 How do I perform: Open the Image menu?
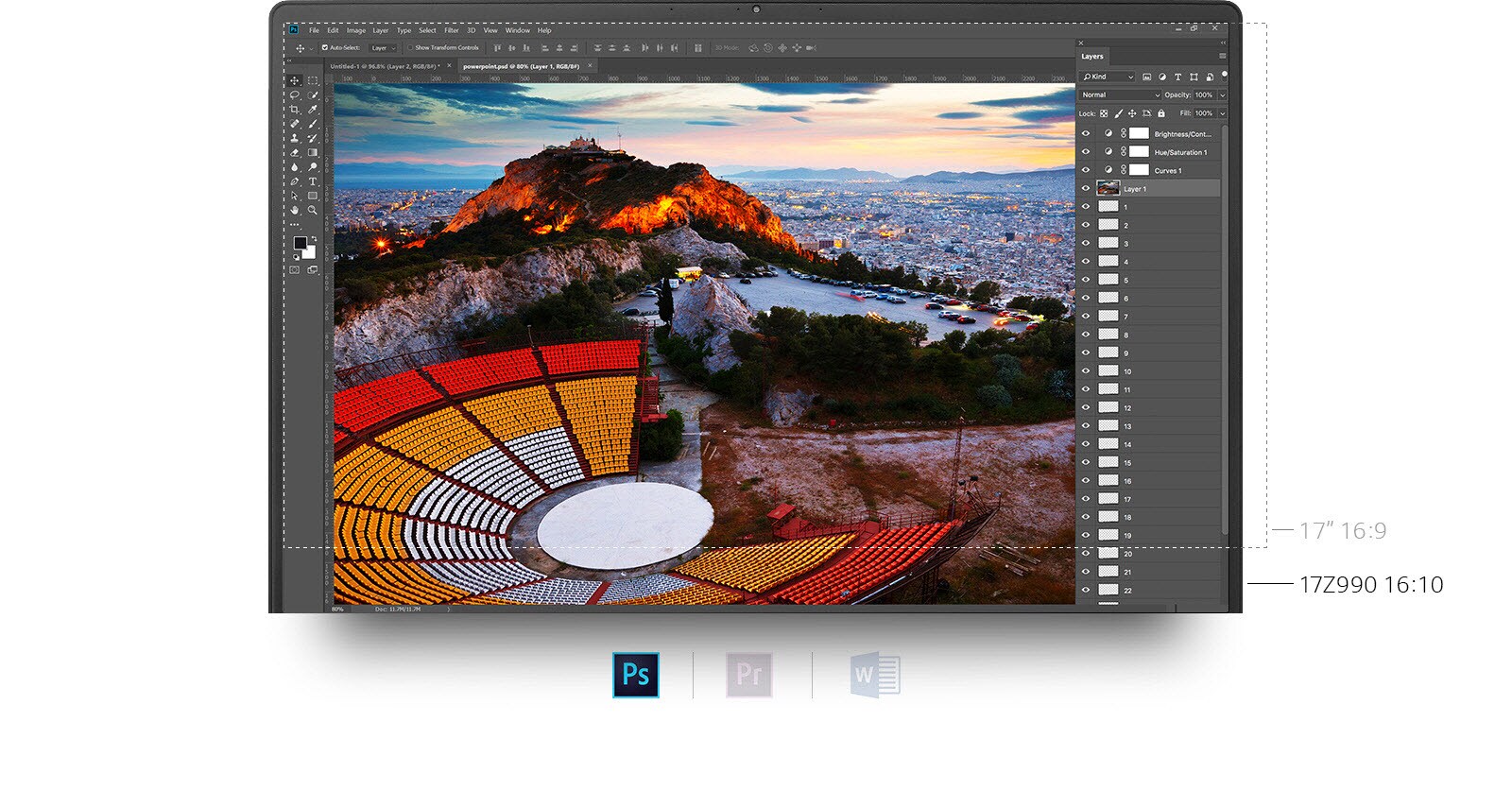356,30
